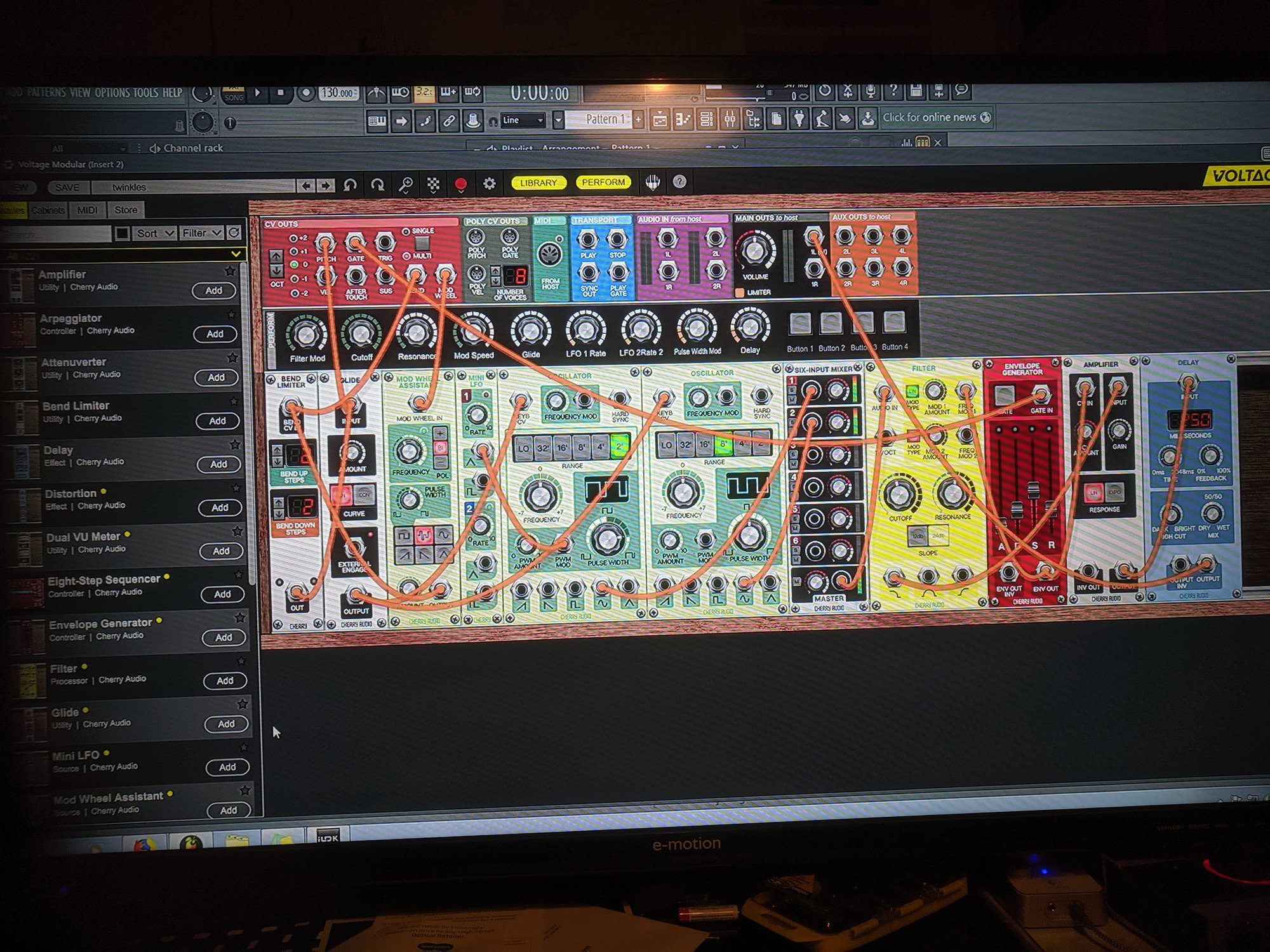Favorite the Attenuverter module star

pyautogui.click(x=232, y=358)
